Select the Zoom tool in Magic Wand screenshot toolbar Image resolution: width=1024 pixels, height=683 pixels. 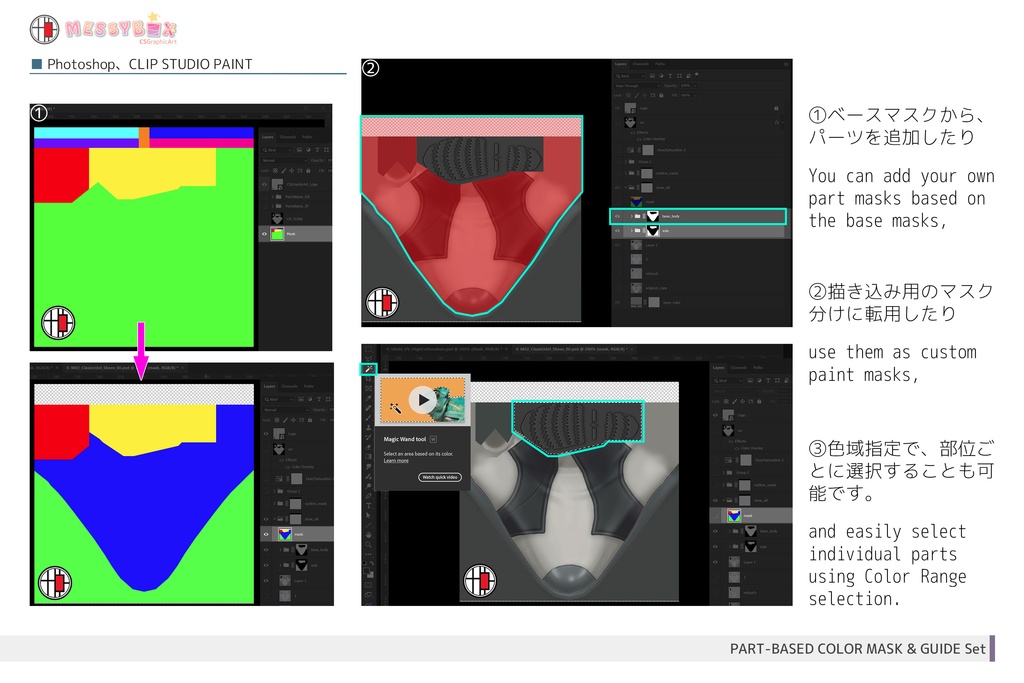pos(368,545)
